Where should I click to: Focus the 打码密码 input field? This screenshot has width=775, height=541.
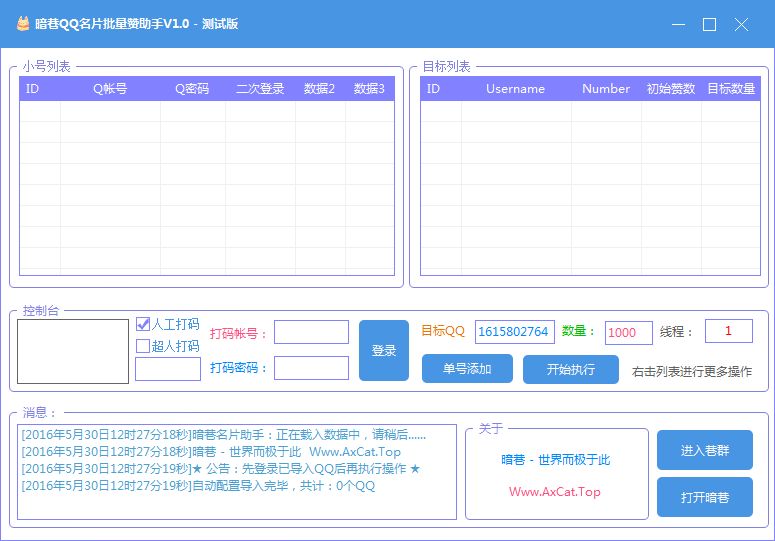311,368
